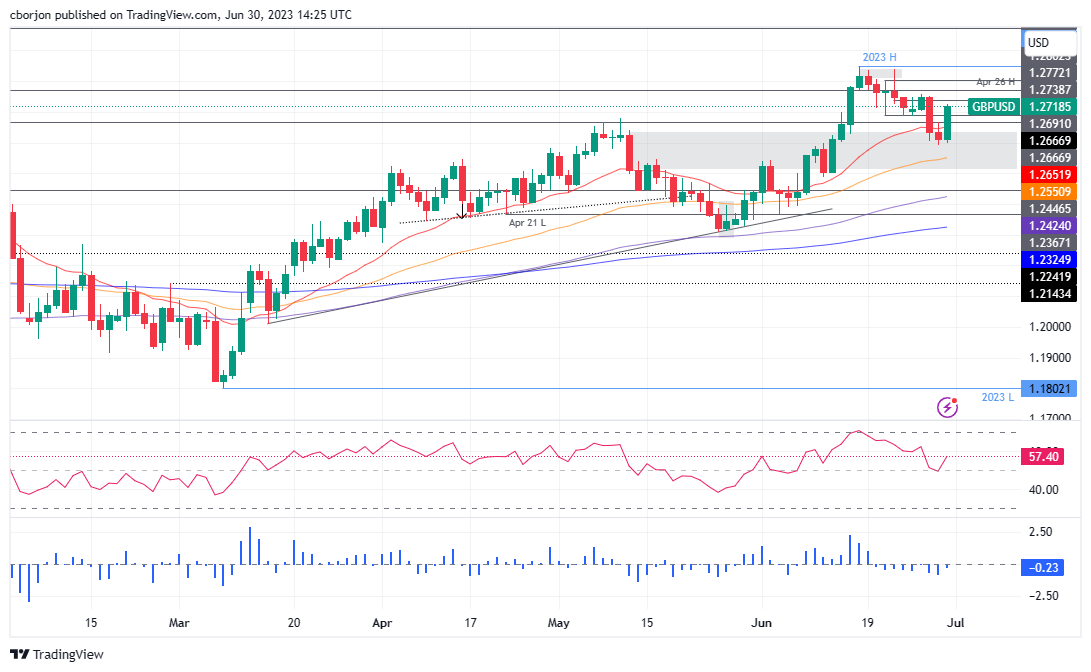
Task: Click the orange 1.25509 price level label
Action: pos(1051,190)
